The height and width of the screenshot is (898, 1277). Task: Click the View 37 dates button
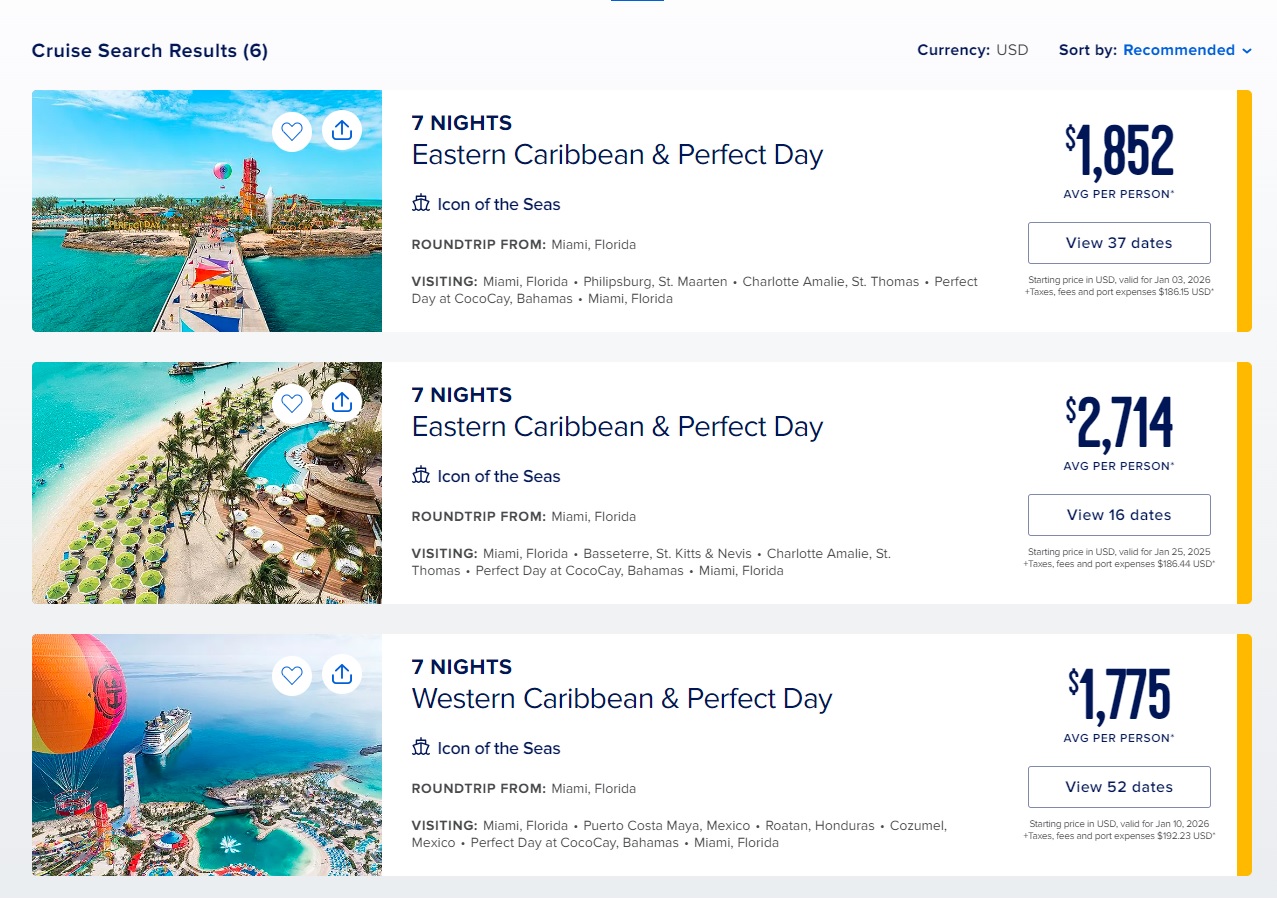coord(1119,243)
